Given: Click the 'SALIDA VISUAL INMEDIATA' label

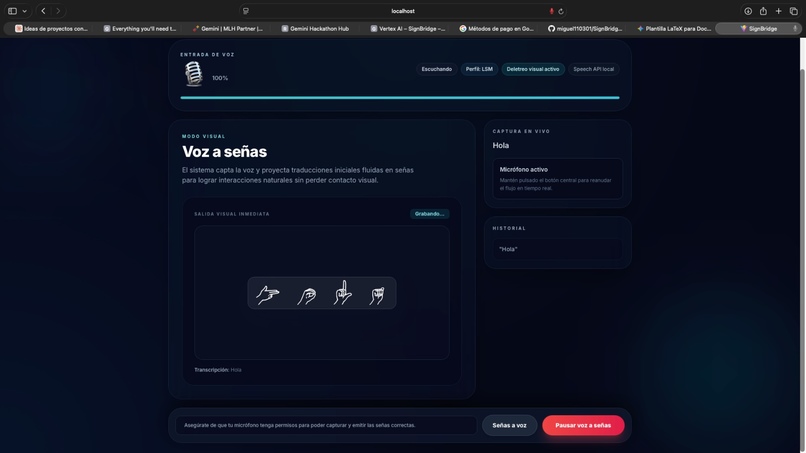Looking at the screenshot, I should pyautogui.click(x=232, y=214).
